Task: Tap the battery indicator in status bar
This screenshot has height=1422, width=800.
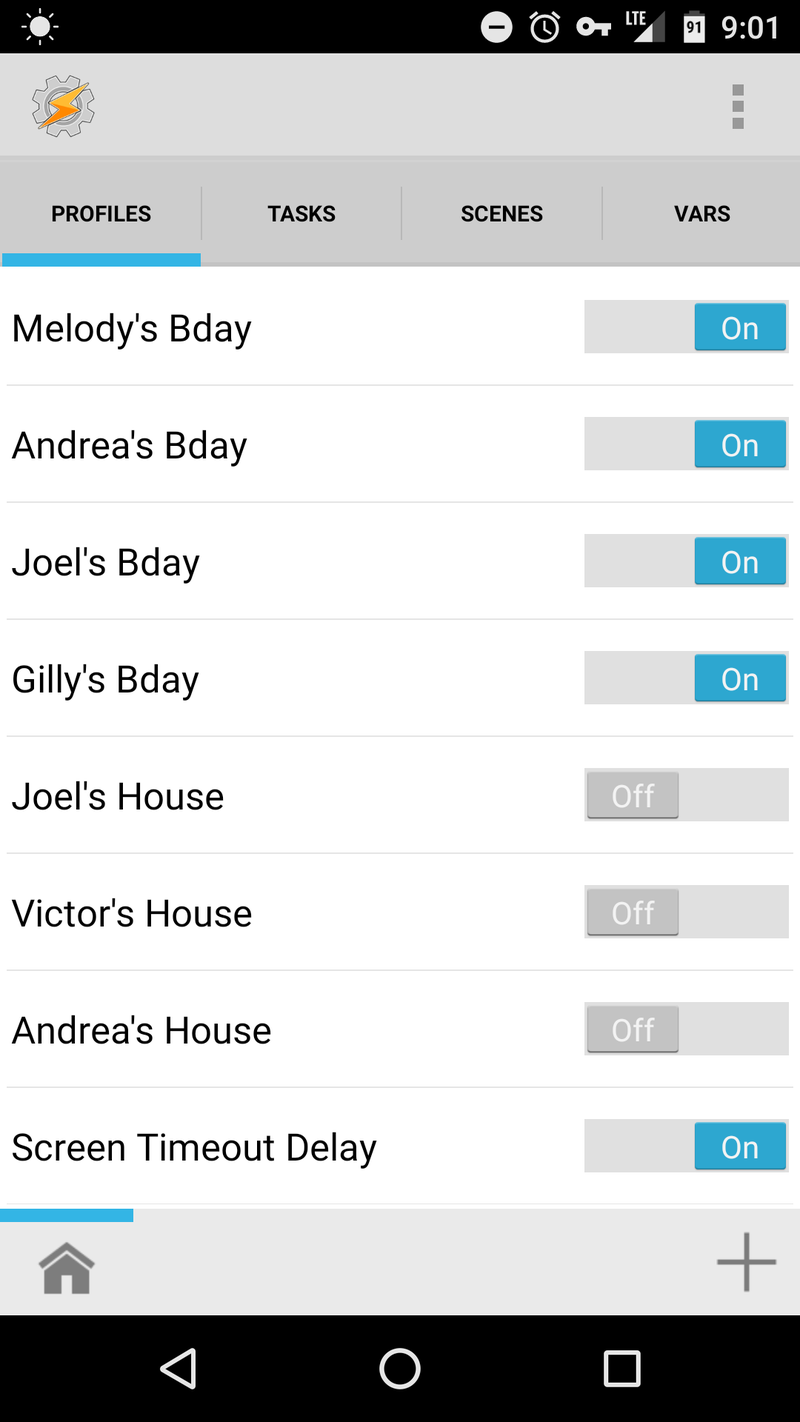Action: pyautogui.click(x=694, y=27)
